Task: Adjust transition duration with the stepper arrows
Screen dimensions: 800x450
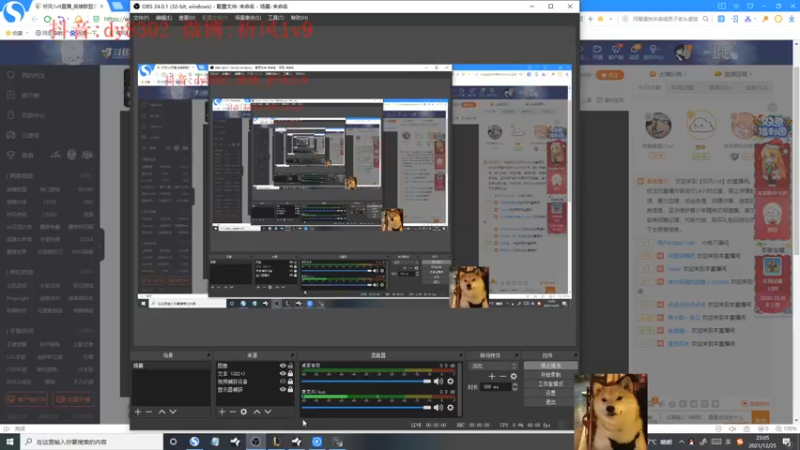Action: point(514,387)
